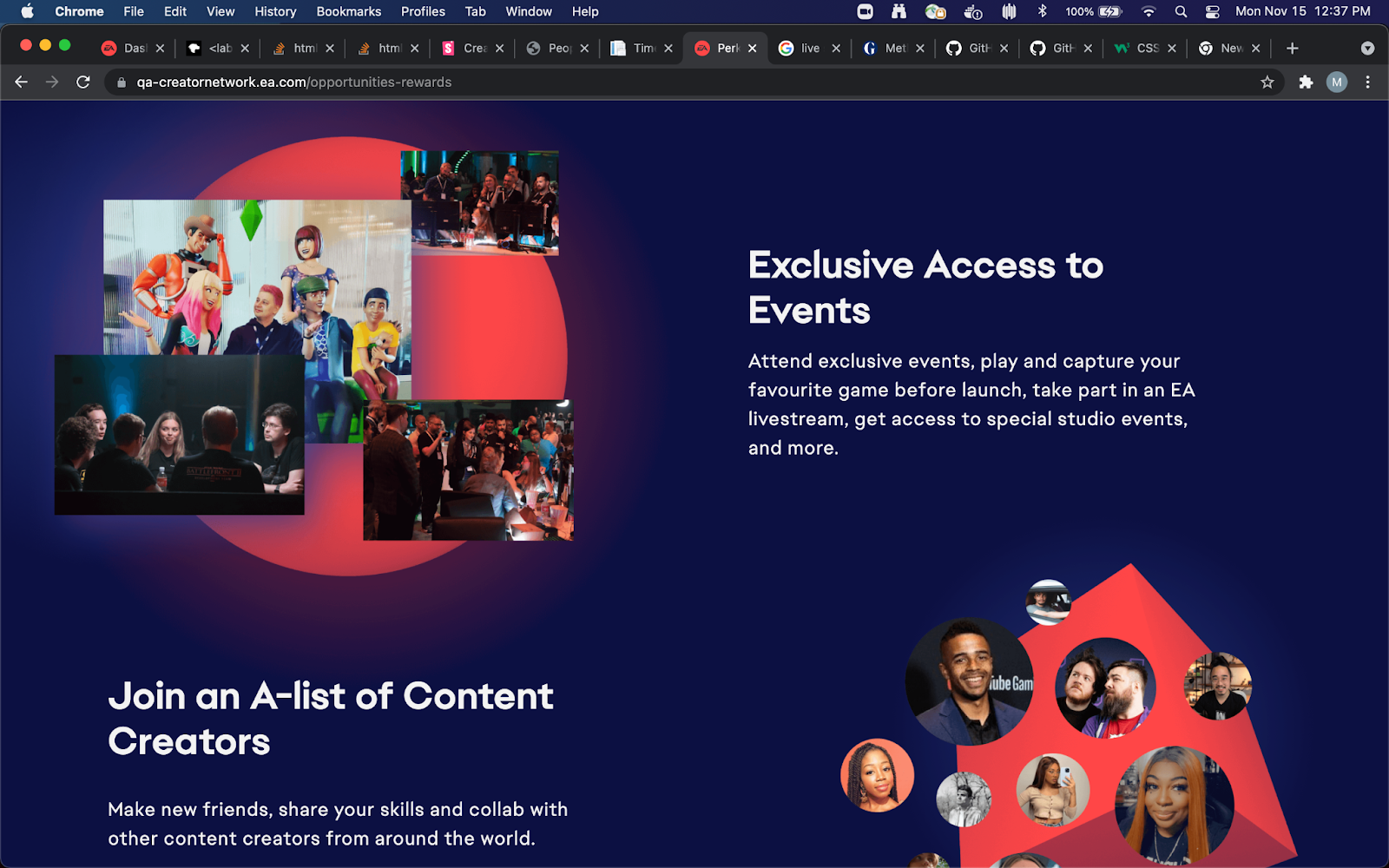Expand the tab search dropdown
Screen dimensions: 1389x868
click(1367, 49)
